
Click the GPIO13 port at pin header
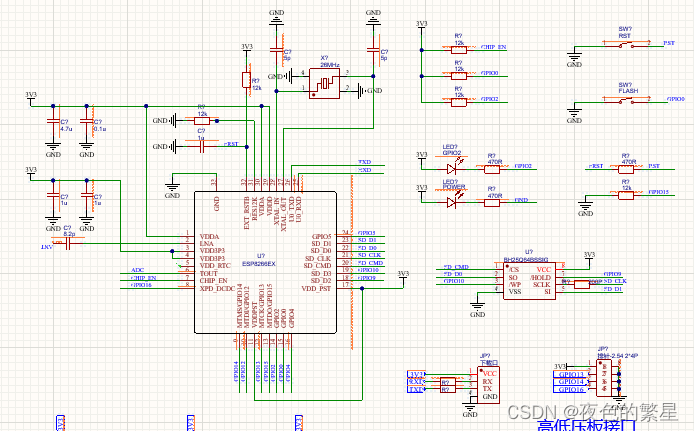[x=571, y=374]
